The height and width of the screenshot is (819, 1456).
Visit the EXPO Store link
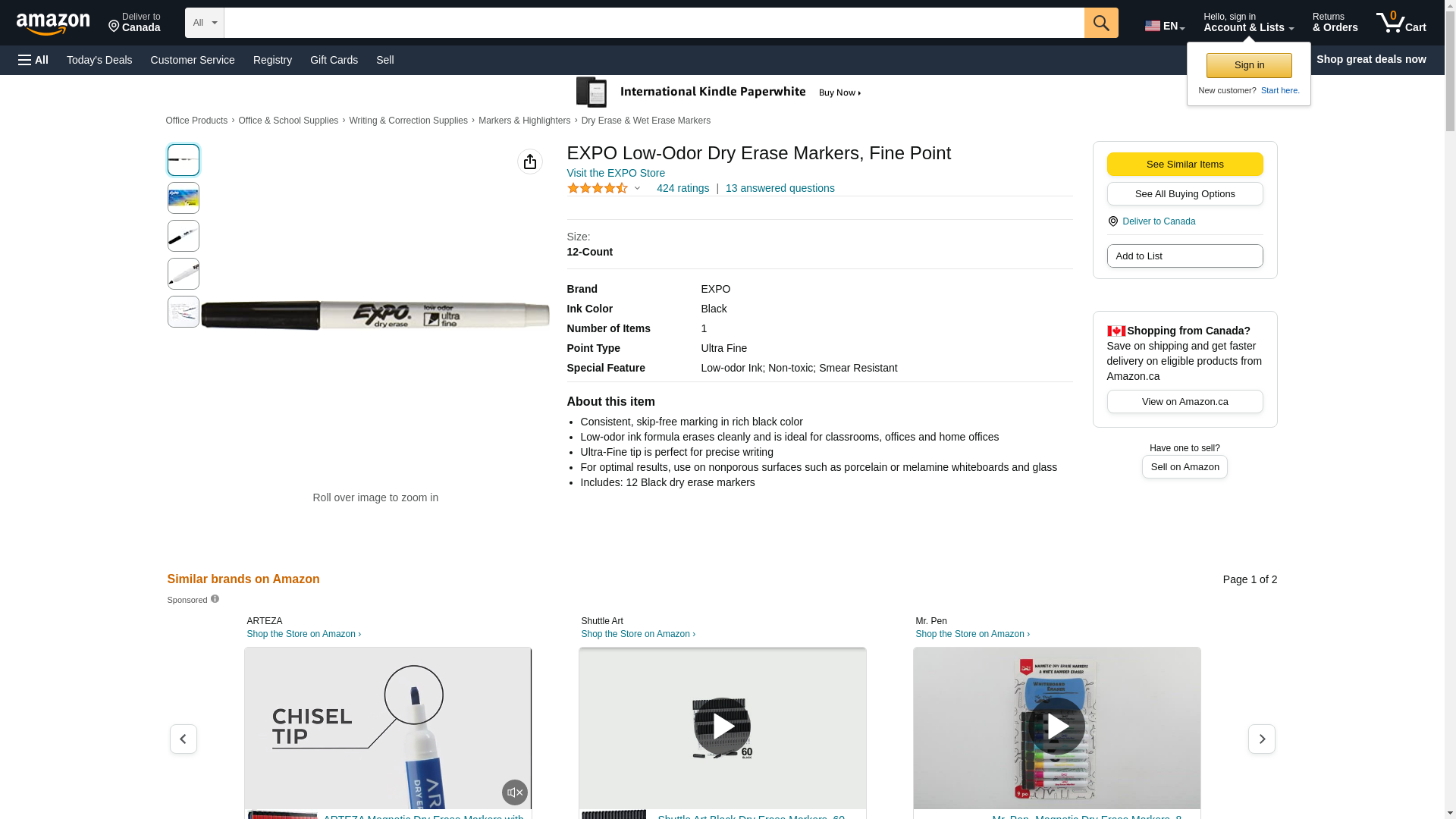616,173
